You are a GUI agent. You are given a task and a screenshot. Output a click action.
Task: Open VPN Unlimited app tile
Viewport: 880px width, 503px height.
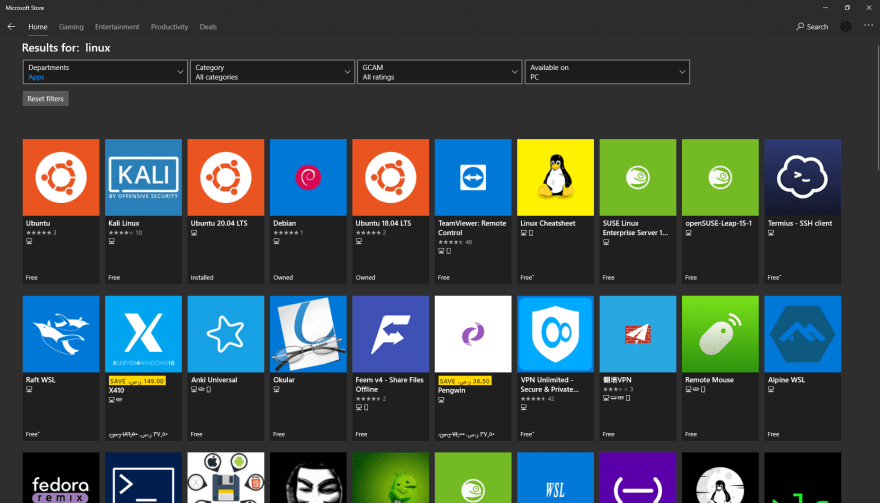pos(555,368)
